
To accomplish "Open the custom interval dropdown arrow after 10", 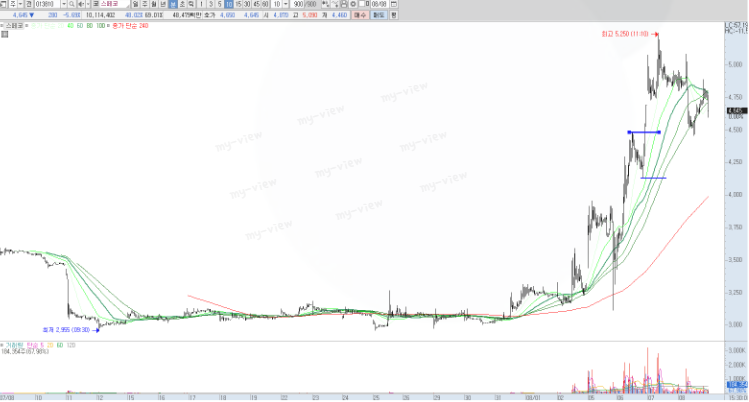I will click(286, 4).
